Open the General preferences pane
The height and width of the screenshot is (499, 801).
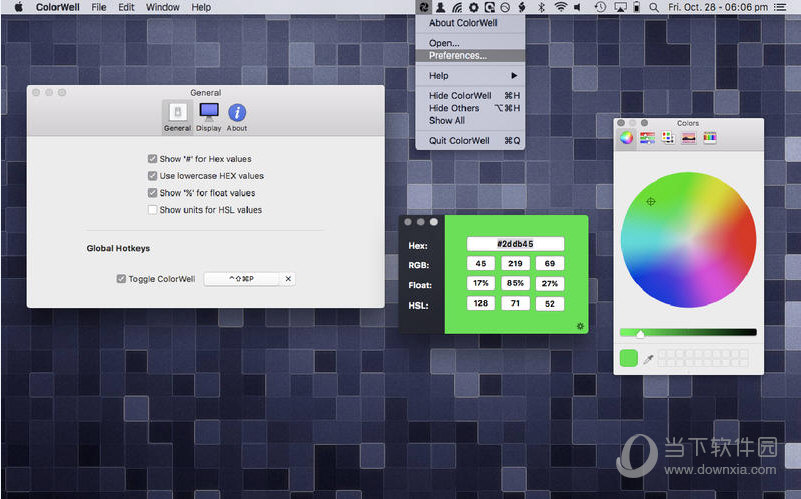(177, 117)
